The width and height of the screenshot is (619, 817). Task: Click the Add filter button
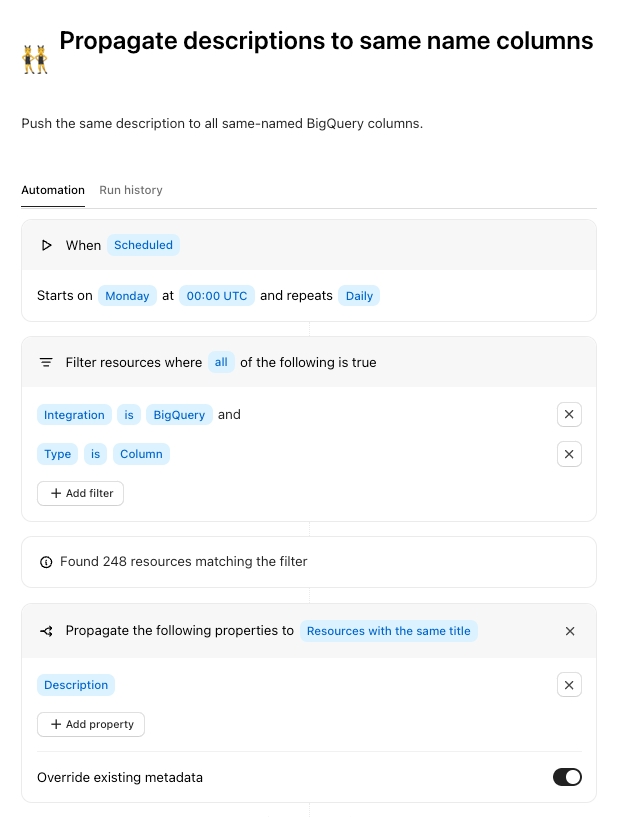tap(81, 493)
